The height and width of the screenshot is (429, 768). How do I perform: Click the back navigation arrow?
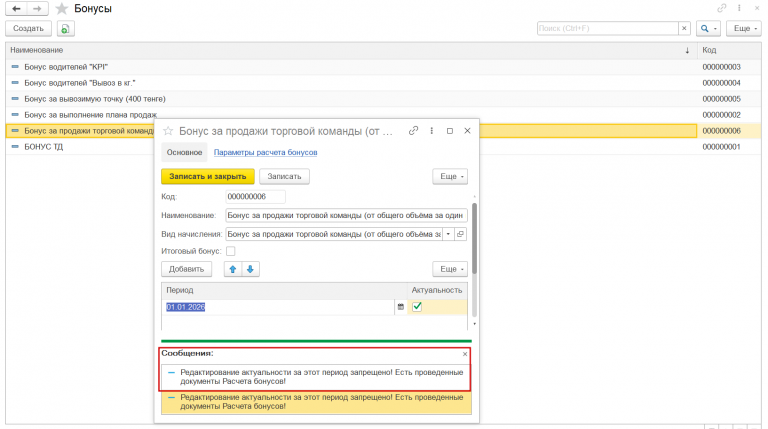[16, 8]
